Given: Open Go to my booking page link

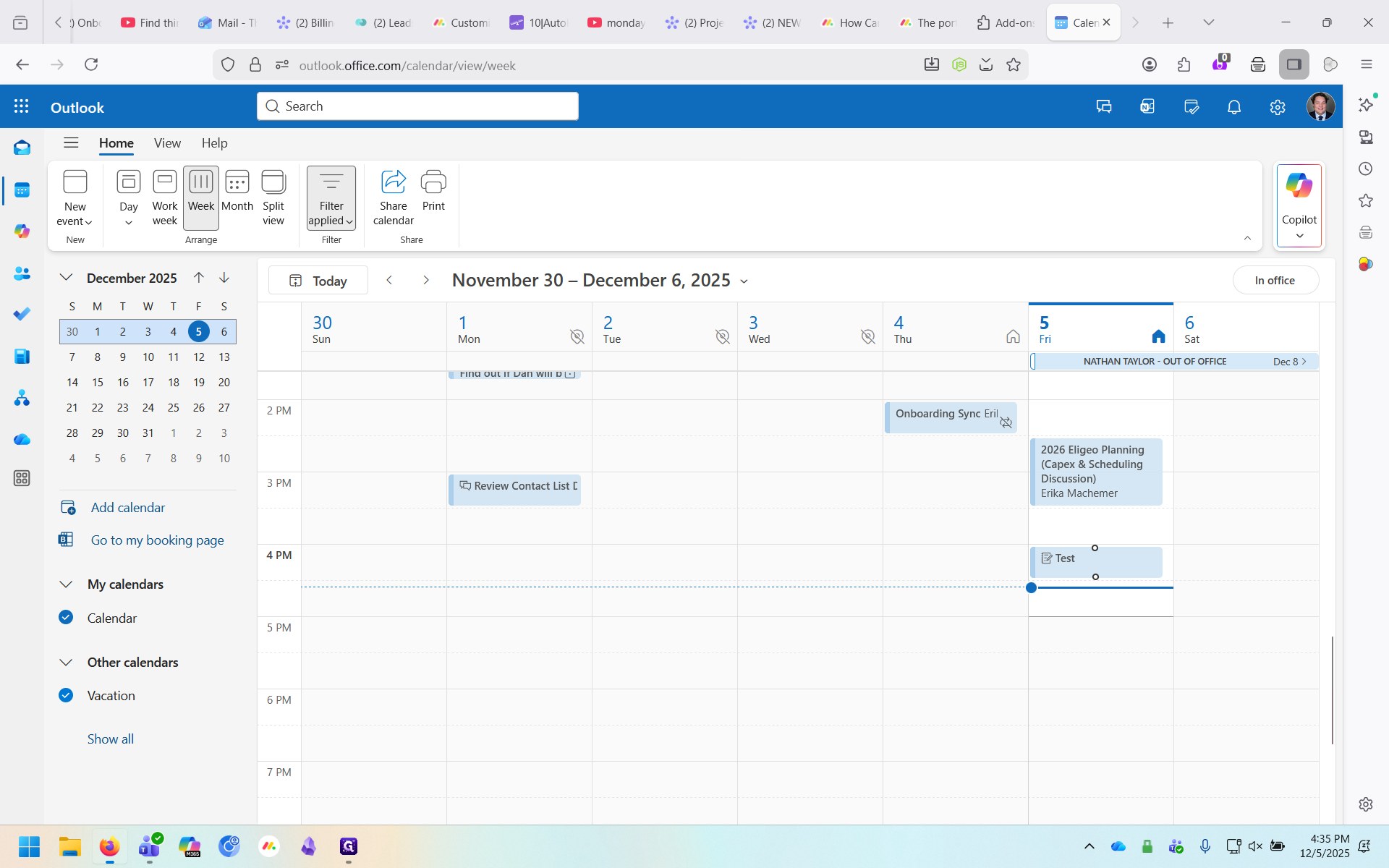Looking at the screenshot, I should tap(157, 540).
